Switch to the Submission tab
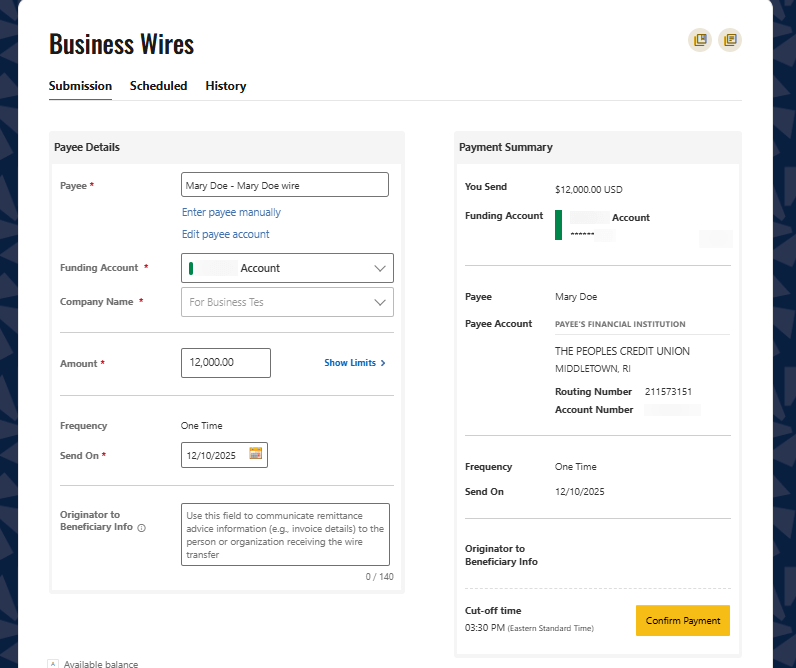Viewport: 796px width, 668px height. [80, 86]
